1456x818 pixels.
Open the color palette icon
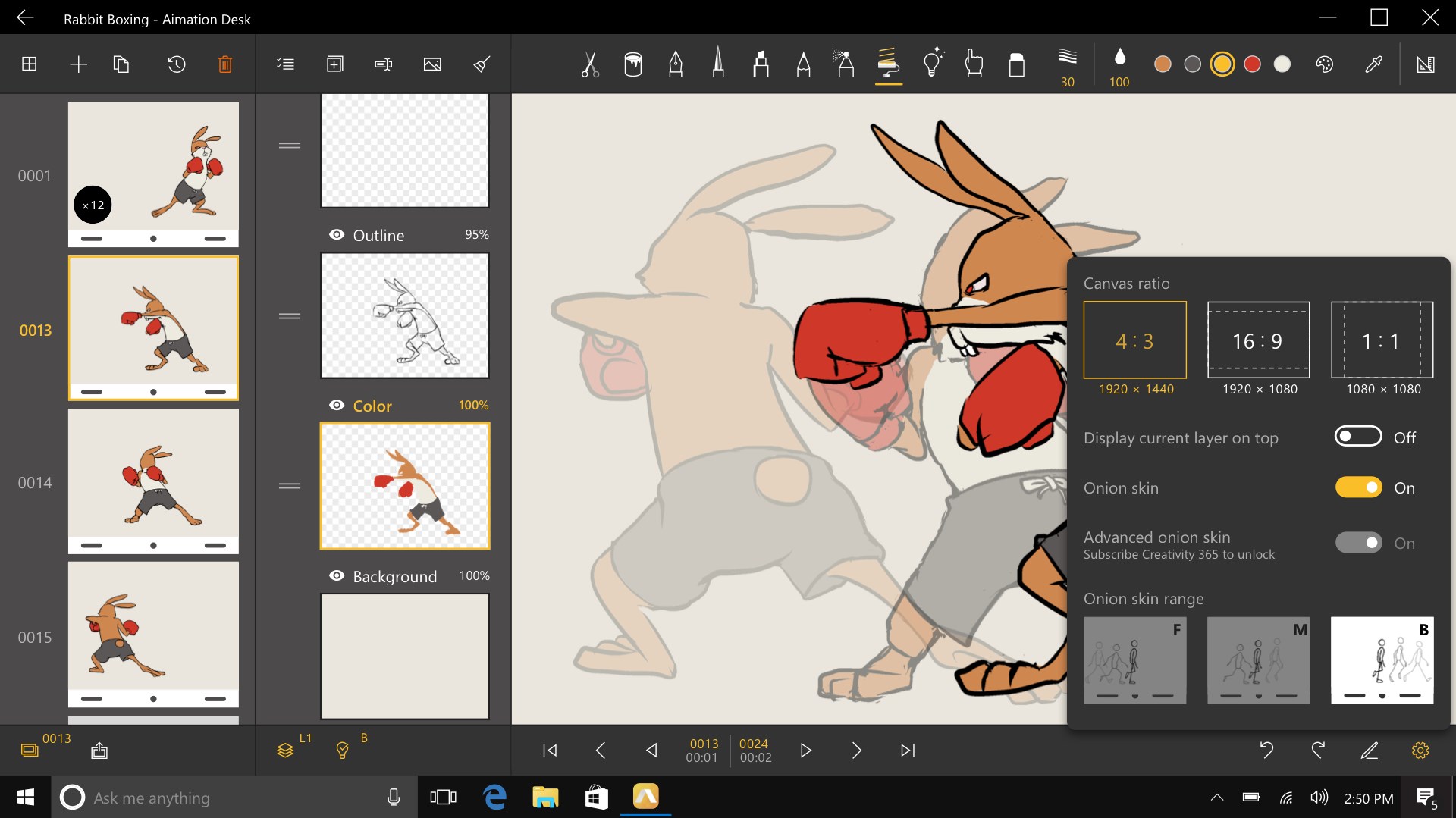(1324, 64)
